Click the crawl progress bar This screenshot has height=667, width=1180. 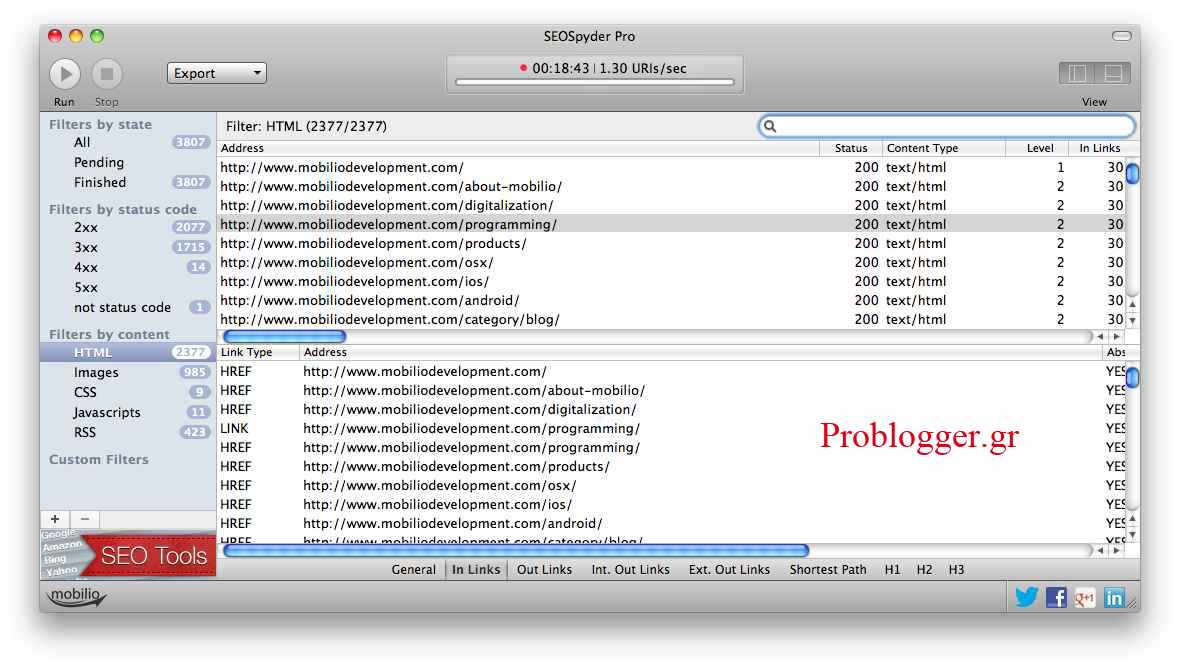click(x=595, y=82)
